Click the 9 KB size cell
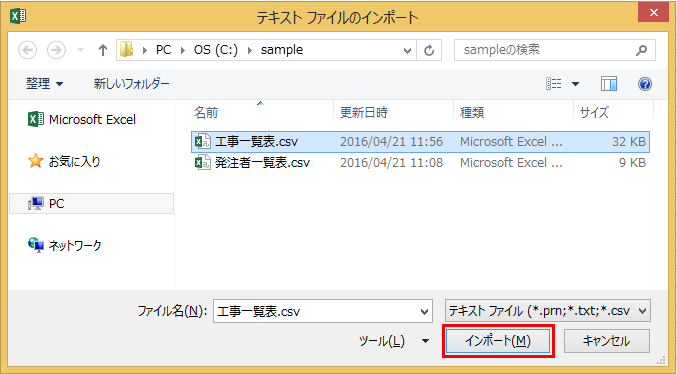Viewport: 677px width, 374px height. click(x=632, y=163)
